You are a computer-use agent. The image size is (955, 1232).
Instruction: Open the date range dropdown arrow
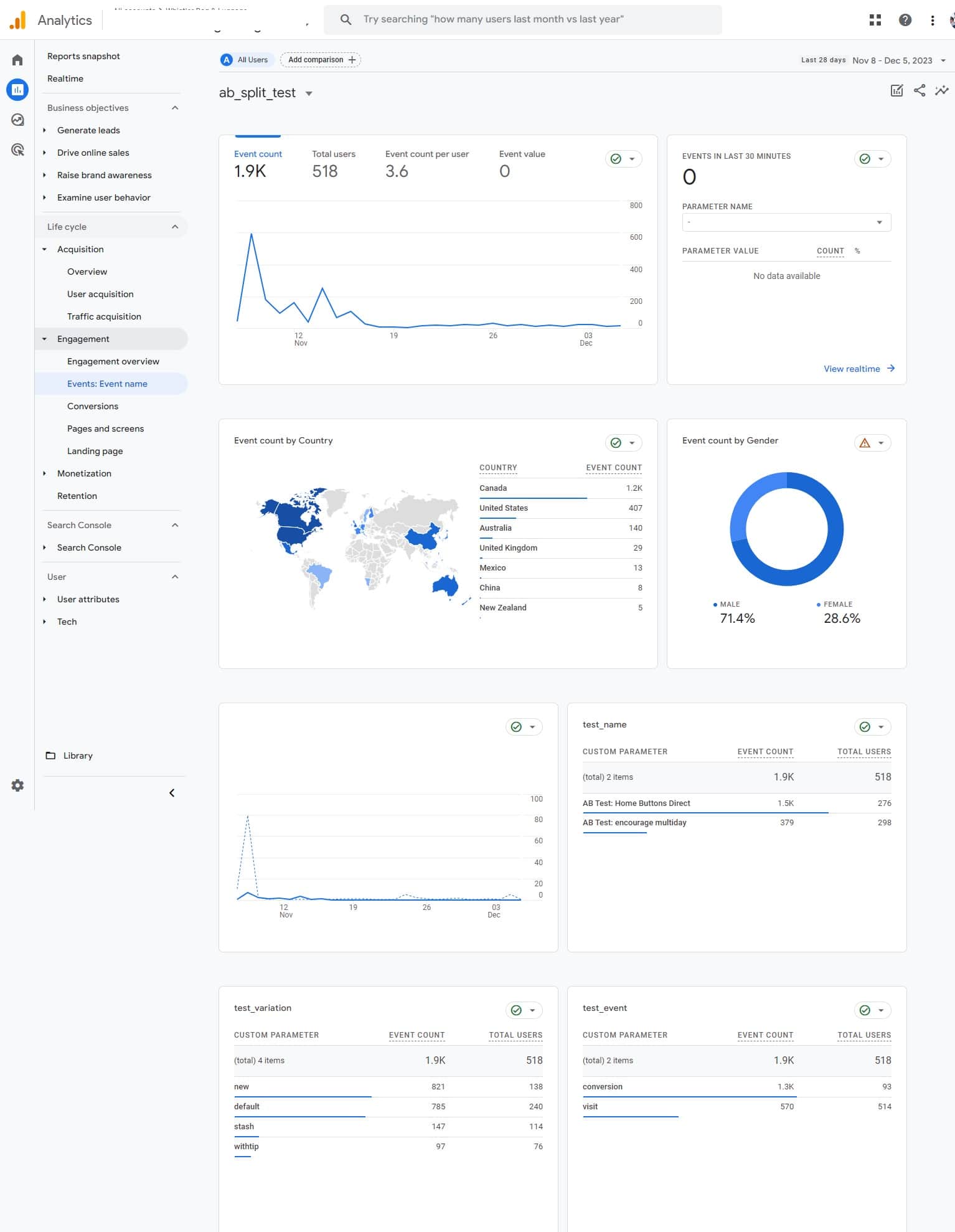[943, 60]
